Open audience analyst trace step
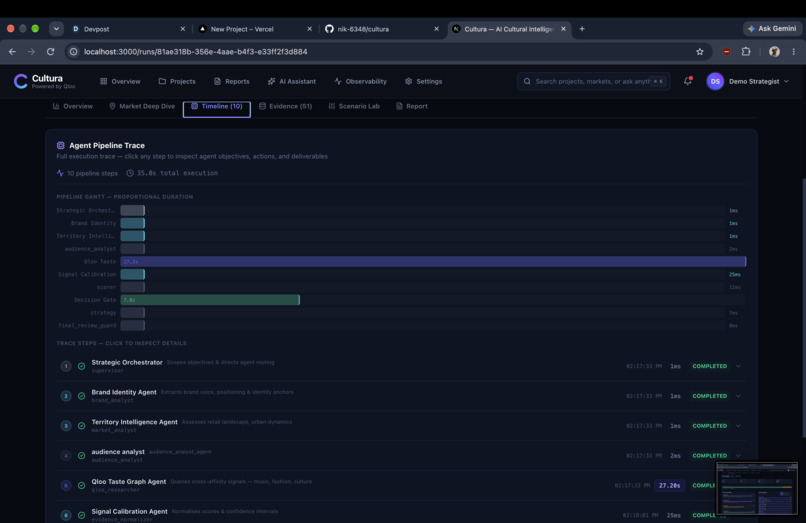806x523 pixels. point(401,456)
